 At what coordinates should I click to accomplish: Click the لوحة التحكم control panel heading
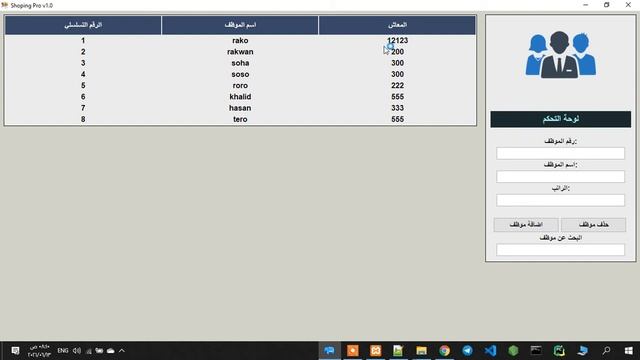coord(560,119)
